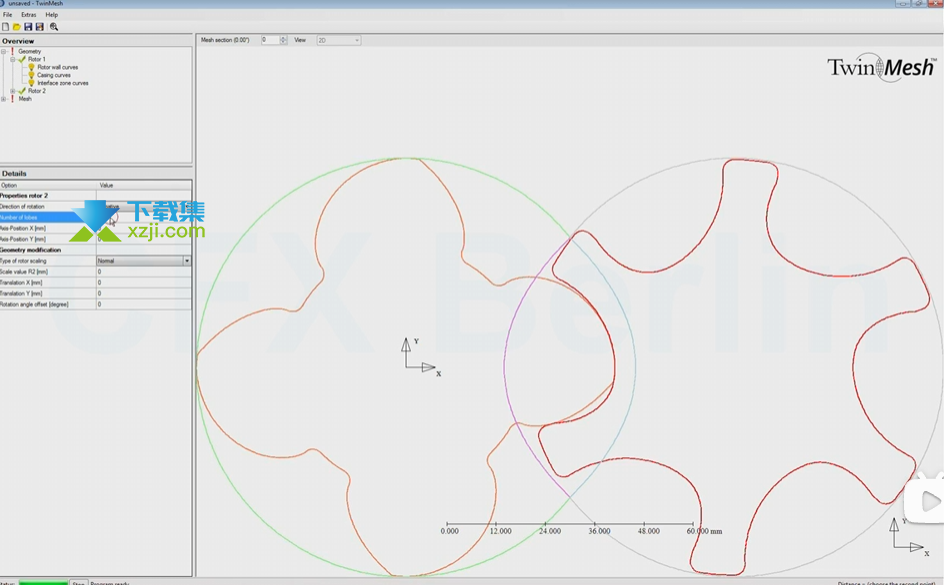Click the Translation Y value cell
This screenshot has height=585, width=944.
[x=144, y=293]
